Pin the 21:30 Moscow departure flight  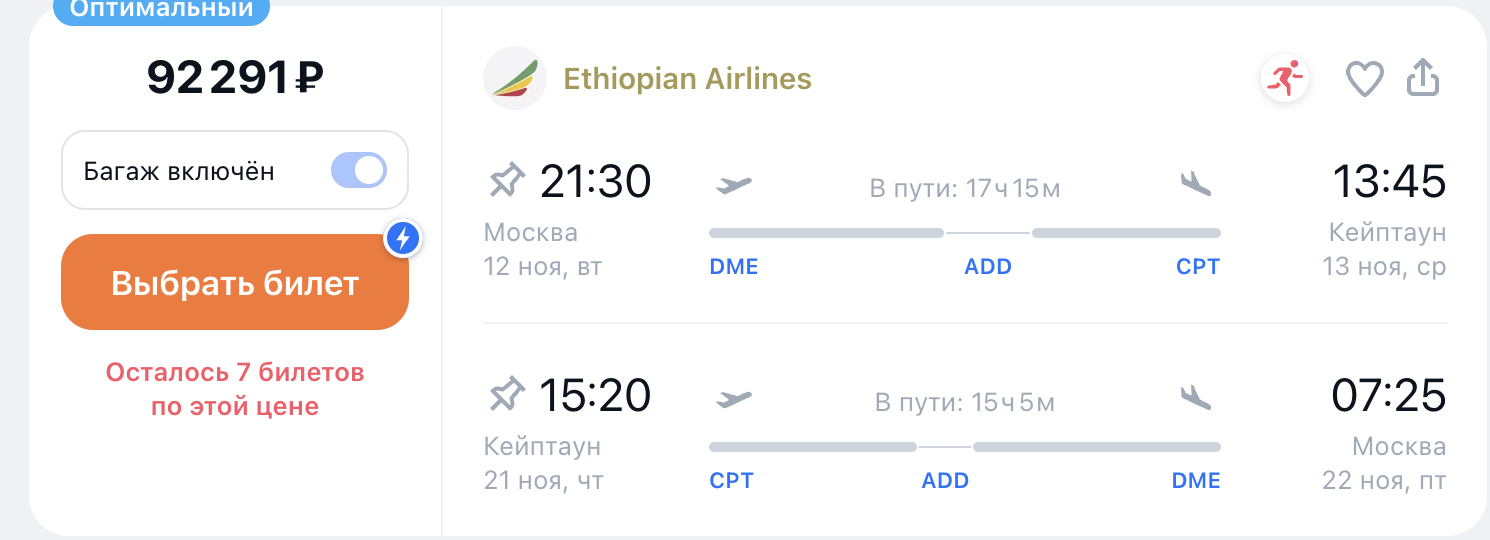pyautogui.click(x=506, y=182)
